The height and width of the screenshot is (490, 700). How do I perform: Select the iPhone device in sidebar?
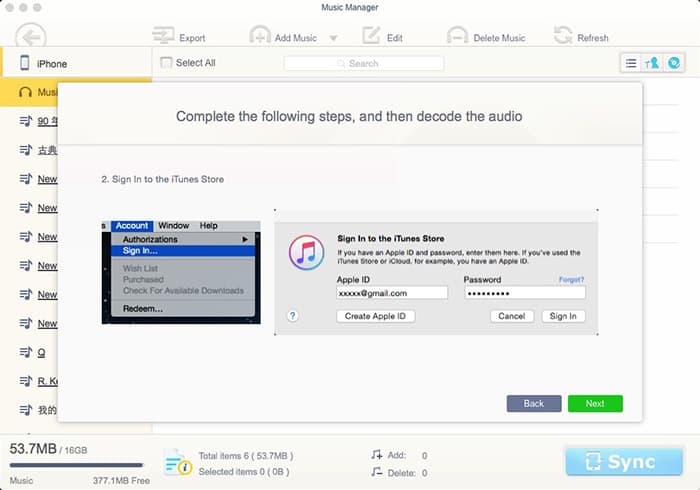coord(76,63)
